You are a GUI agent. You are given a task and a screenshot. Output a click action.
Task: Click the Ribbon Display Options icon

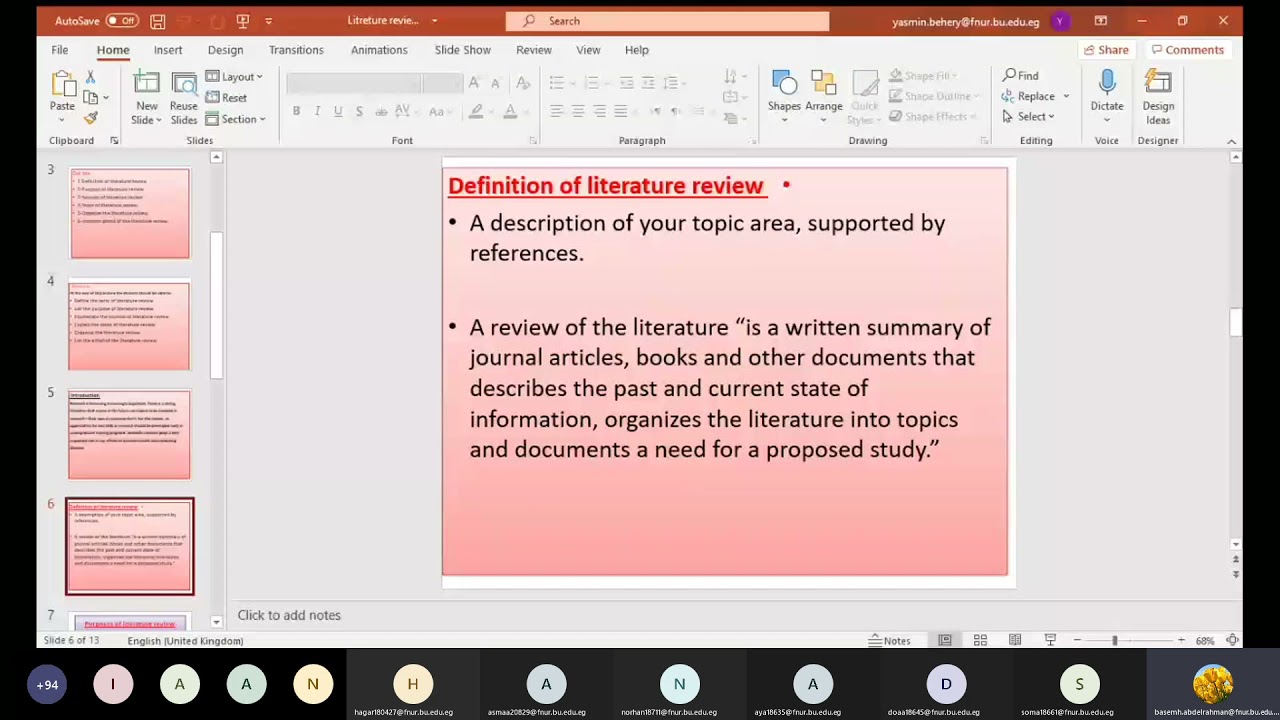[x=1101, y=21]
